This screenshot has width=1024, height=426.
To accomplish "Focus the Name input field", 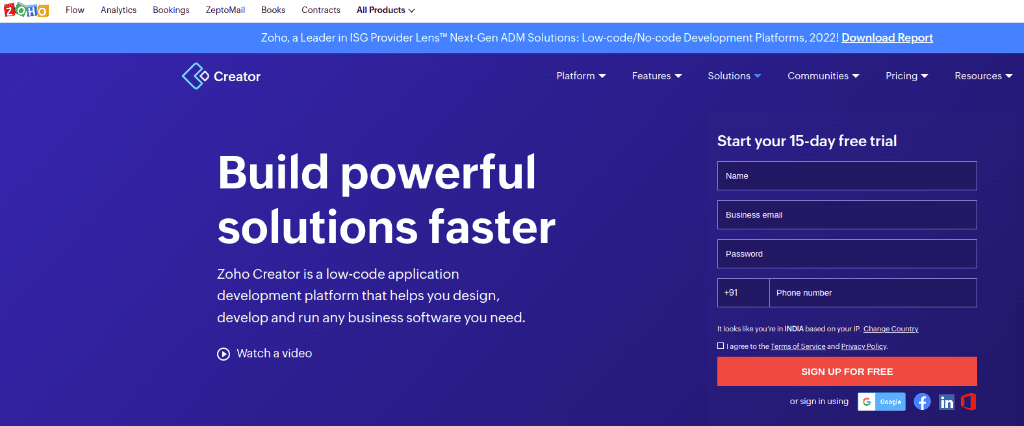I will 847,176.
